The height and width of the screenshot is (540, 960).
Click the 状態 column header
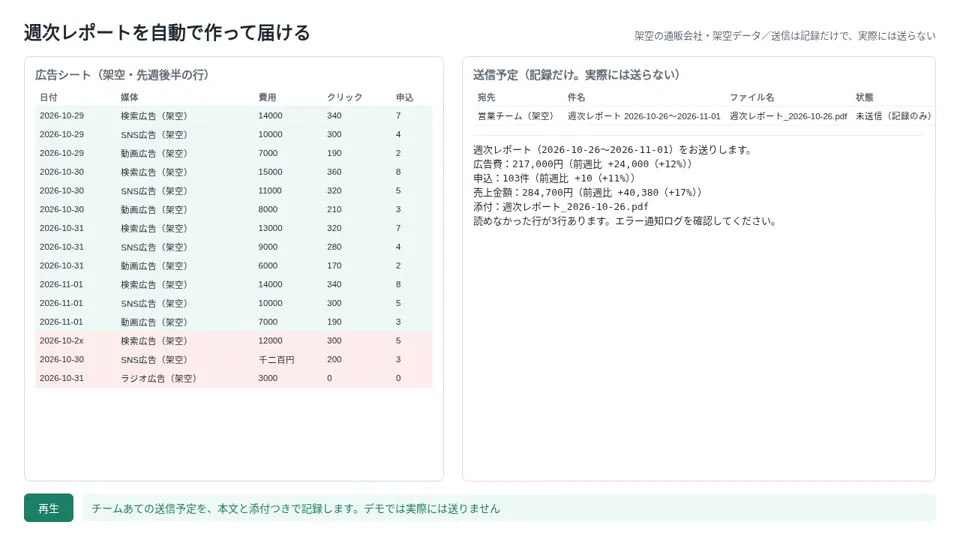(x=864, y=97)
